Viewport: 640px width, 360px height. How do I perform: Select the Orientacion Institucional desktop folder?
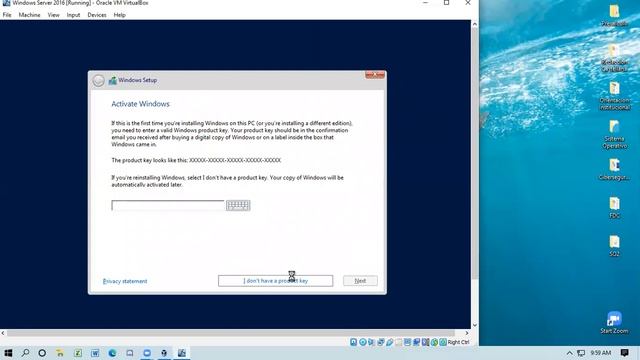(x=614, y=96)
